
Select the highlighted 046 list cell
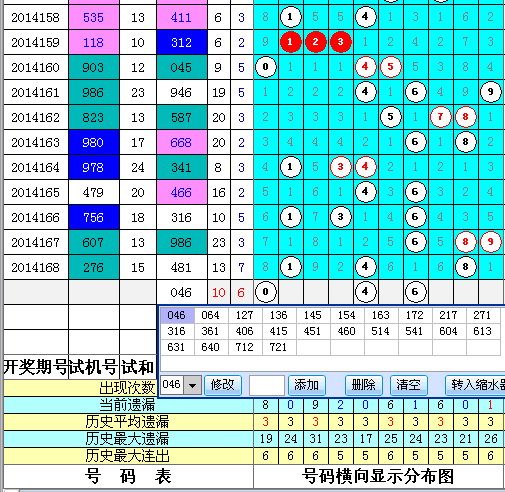pos(177,315)
